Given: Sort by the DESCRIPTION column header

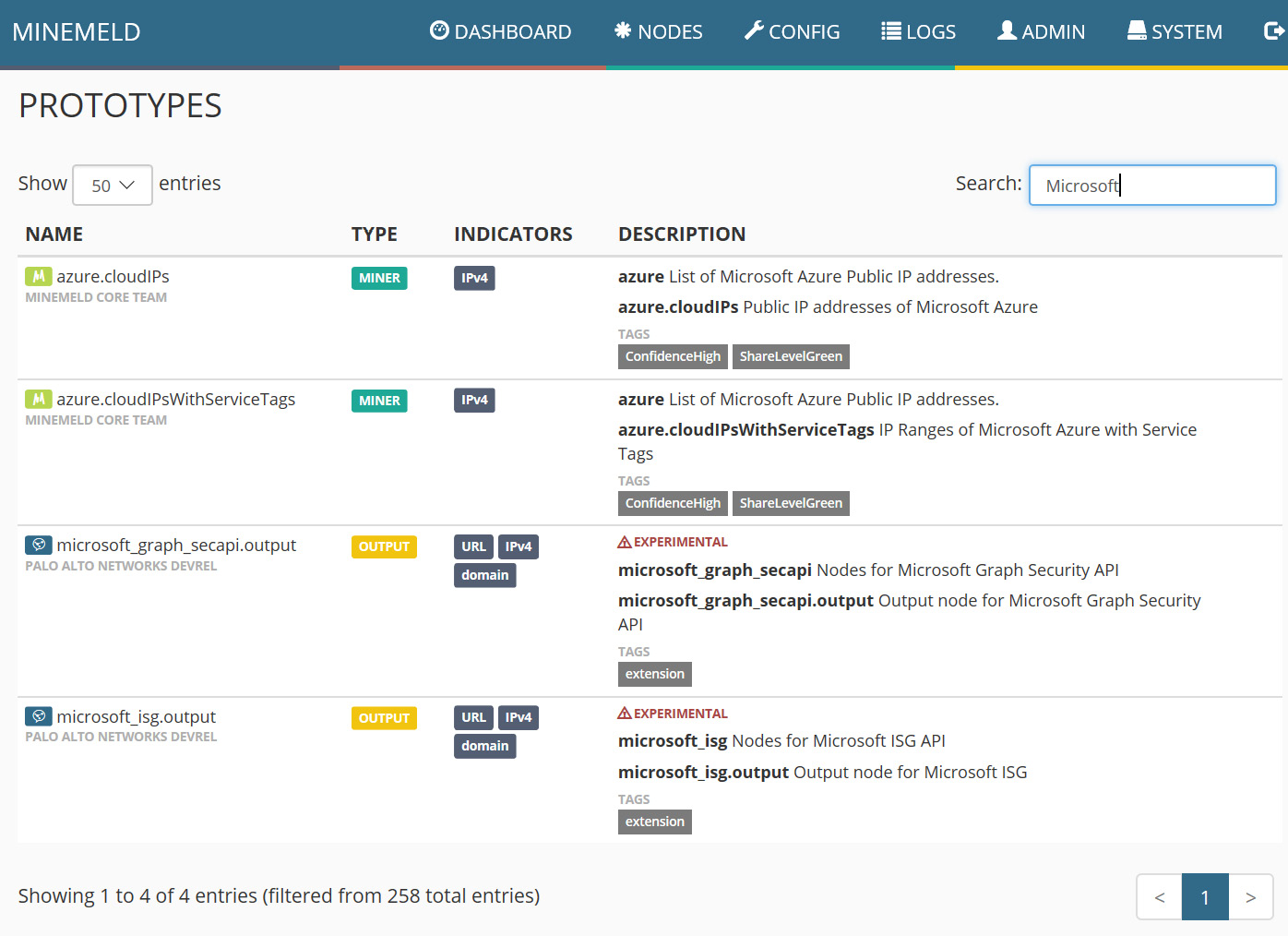Looking at the screenshot, I should [x=682, y=234].
